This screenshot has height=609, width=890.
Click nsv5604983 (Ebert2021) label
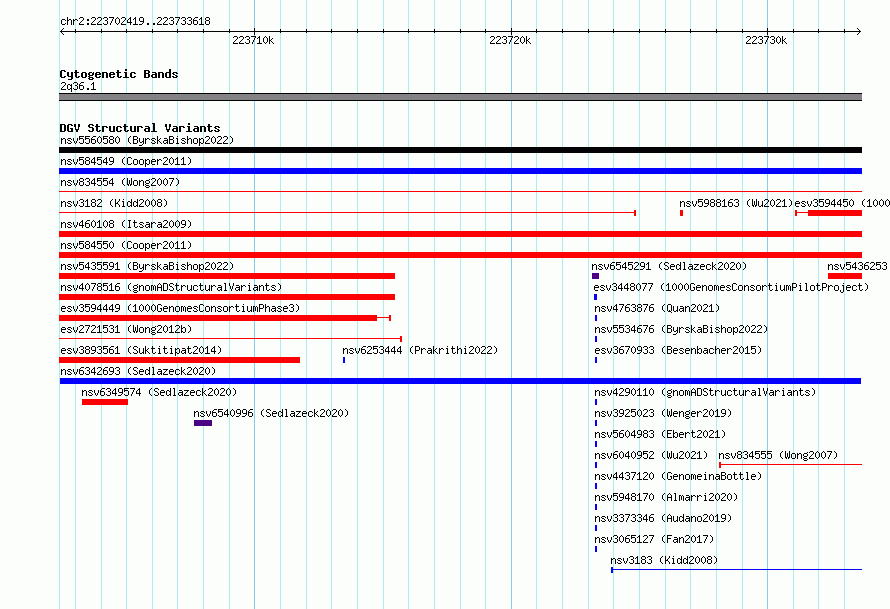(660, 434)
